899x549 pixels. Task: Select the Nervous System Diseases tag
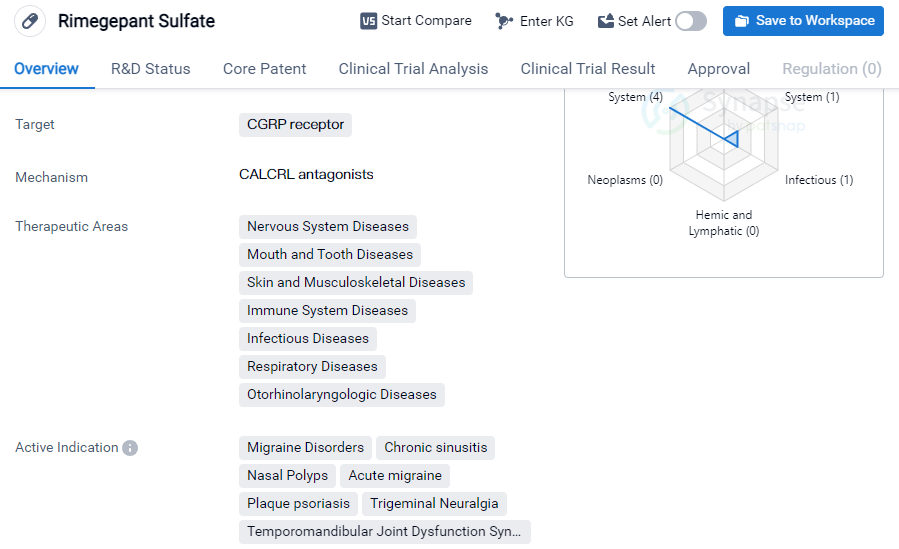pyautogui.click(x=328, y=227)
